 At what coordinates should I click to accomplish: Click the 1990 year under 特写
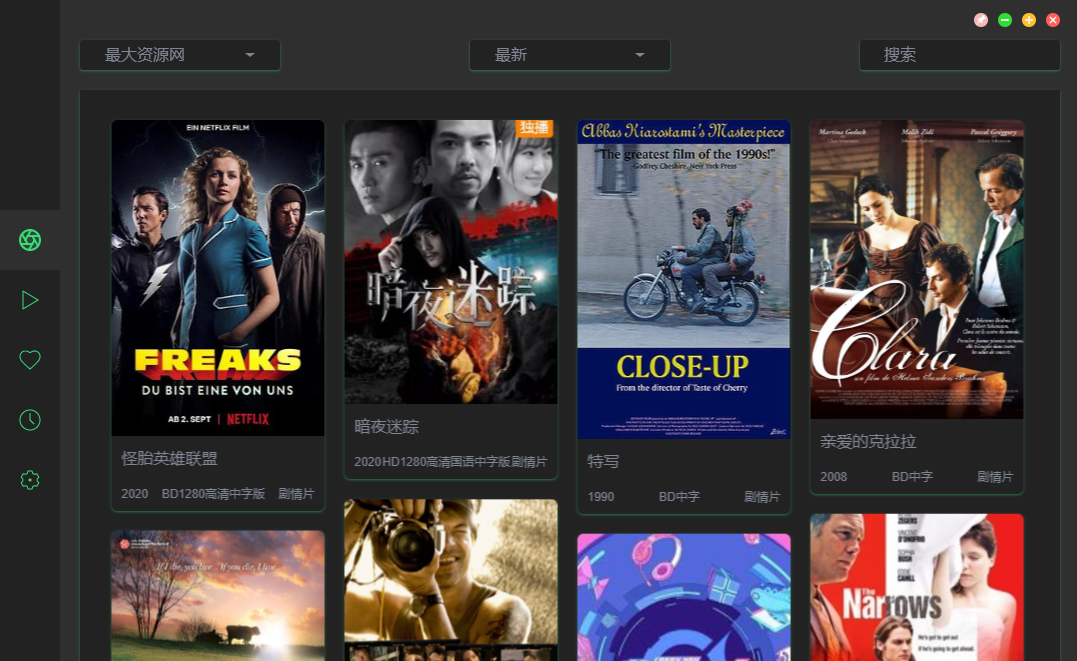tap(600, 496)
